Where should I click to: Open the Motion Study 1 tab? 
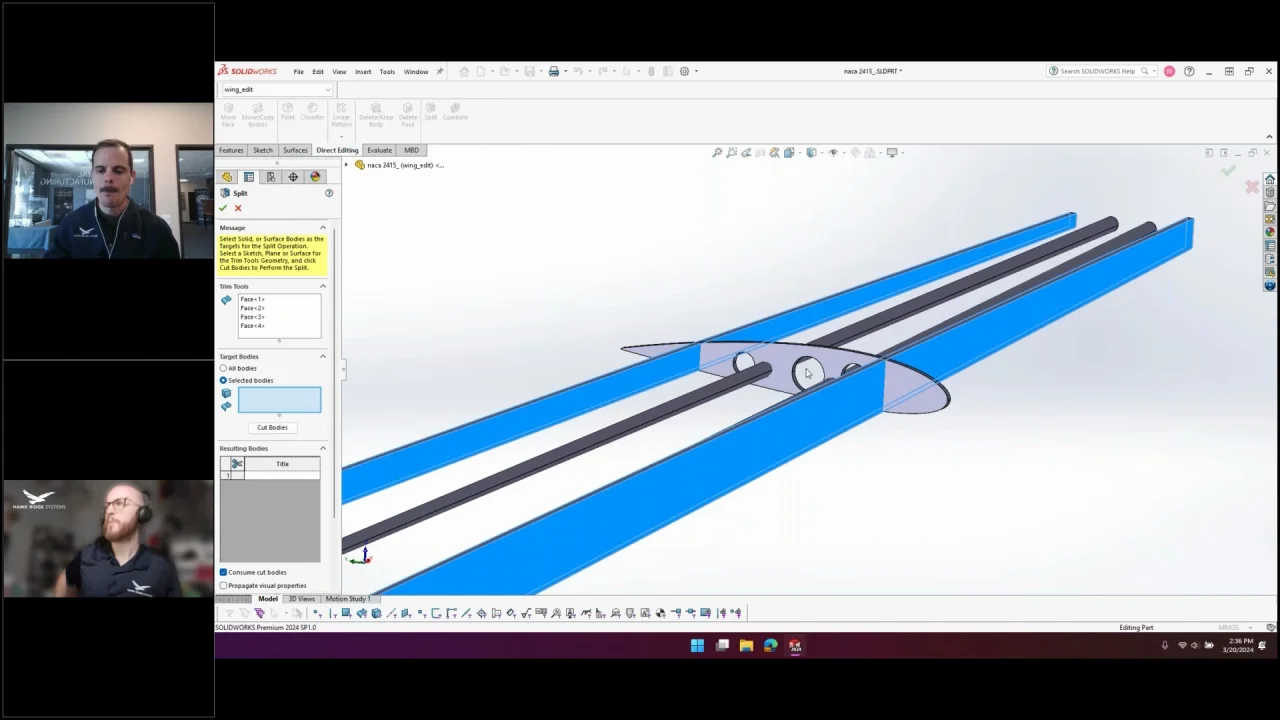point(349,599)
